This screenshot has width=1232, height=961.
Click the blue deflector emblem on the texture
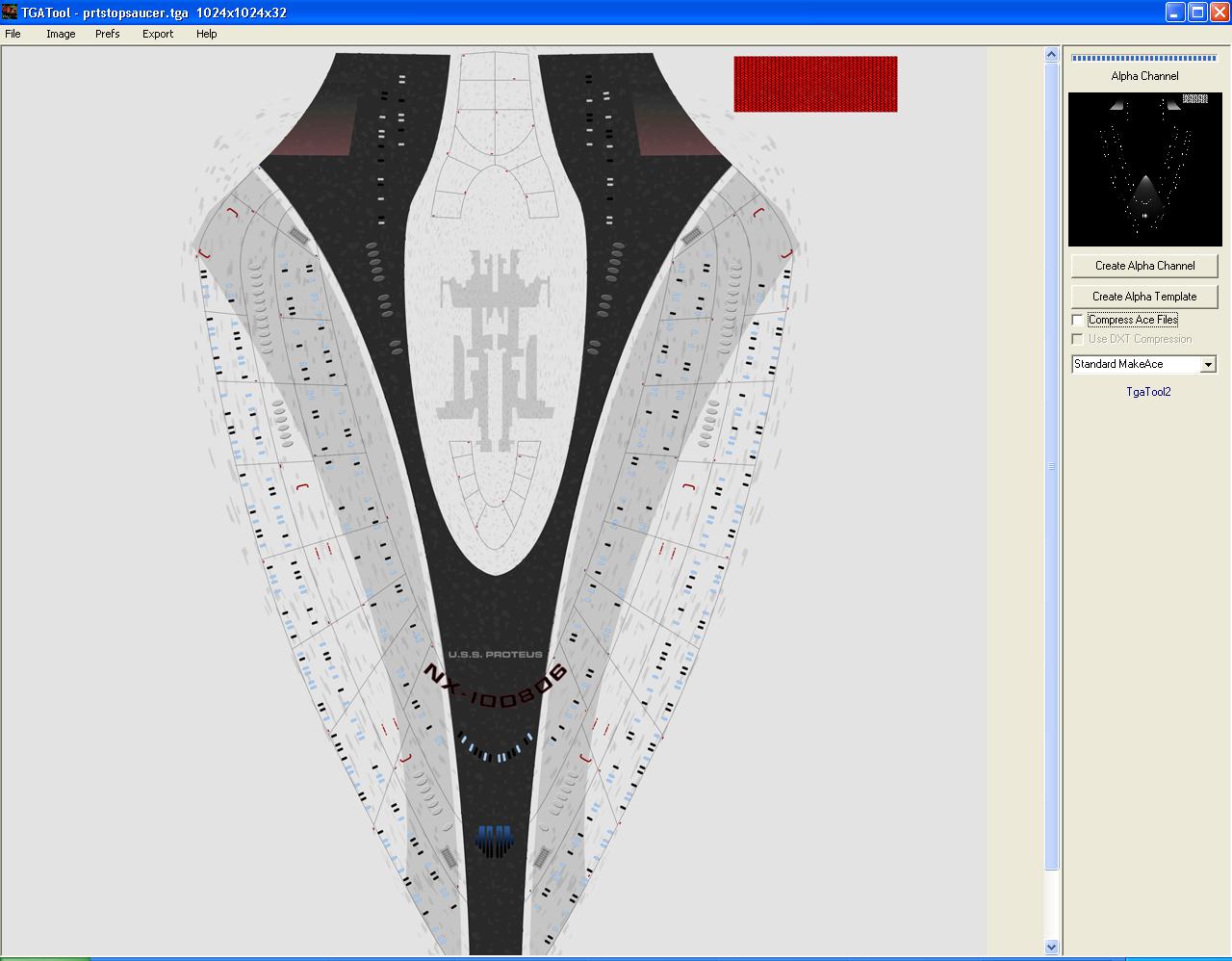(494, 840)
